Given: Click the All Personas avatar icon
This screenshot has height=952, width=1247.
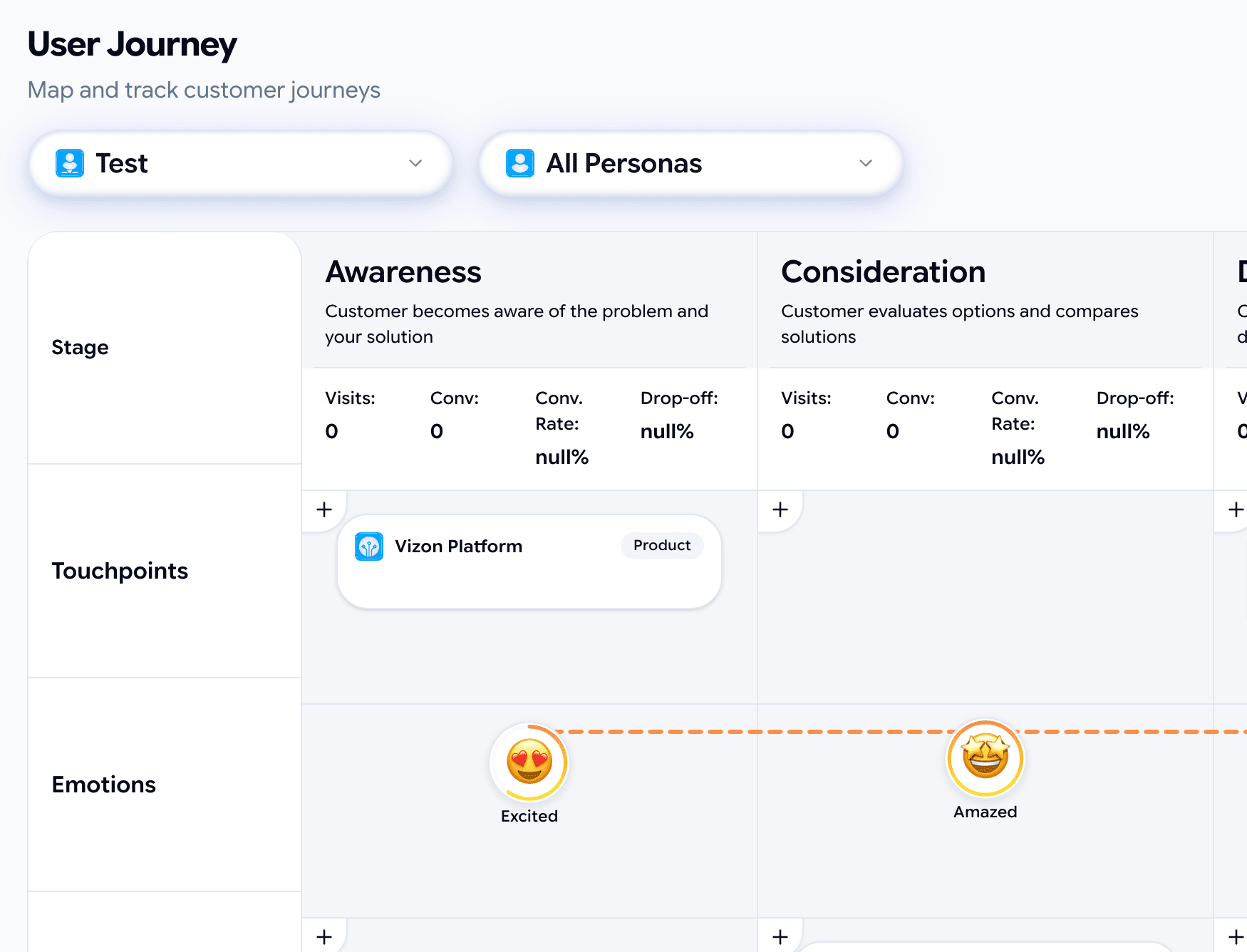Looking at the screenshot, I should 520,163.
